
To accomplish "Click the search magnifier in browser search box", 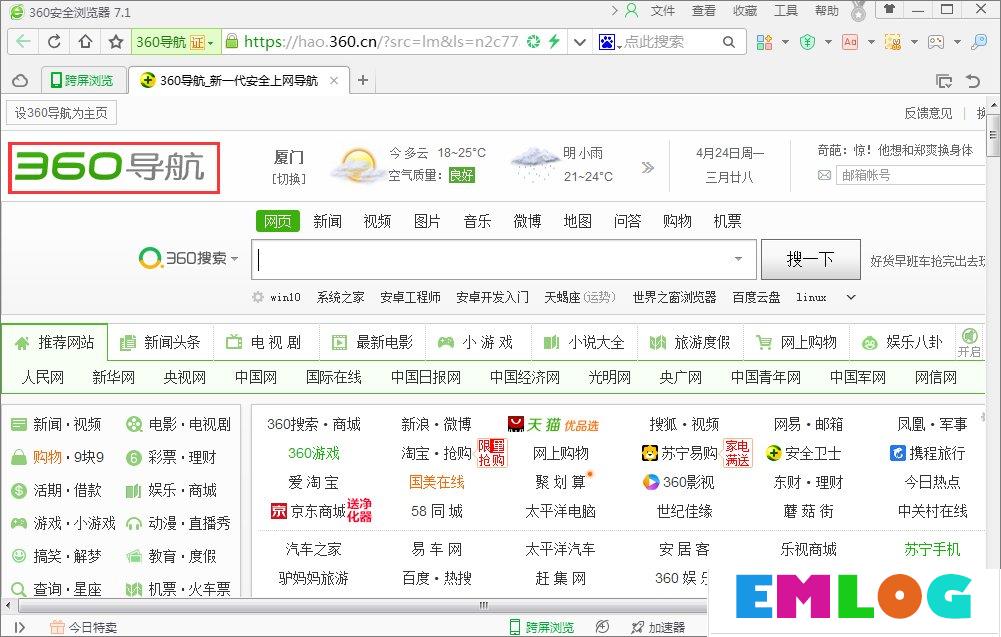I will tap(728, 42).
